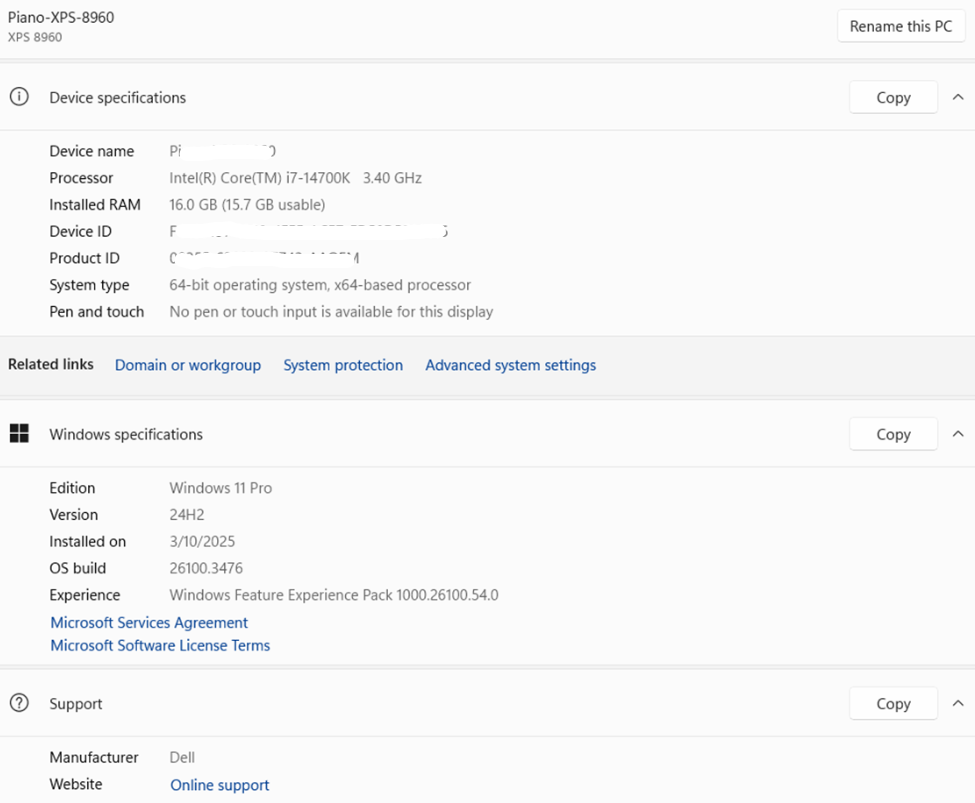975x803 pixels.
Task: Copy the Device specifications details
Action: click(x=893, y=97)
